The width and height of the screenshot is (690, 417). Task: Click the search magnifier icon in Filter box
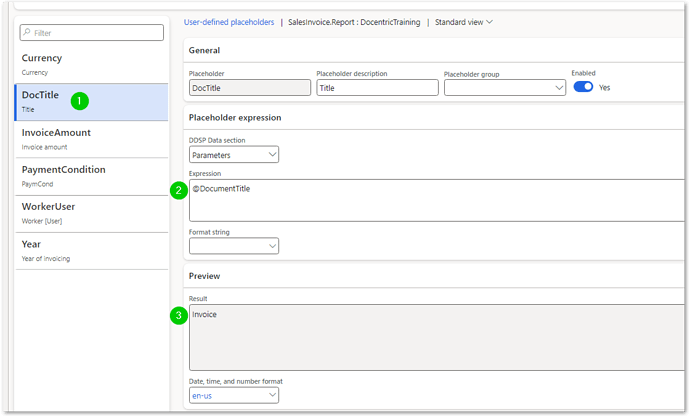coord(28,33)
